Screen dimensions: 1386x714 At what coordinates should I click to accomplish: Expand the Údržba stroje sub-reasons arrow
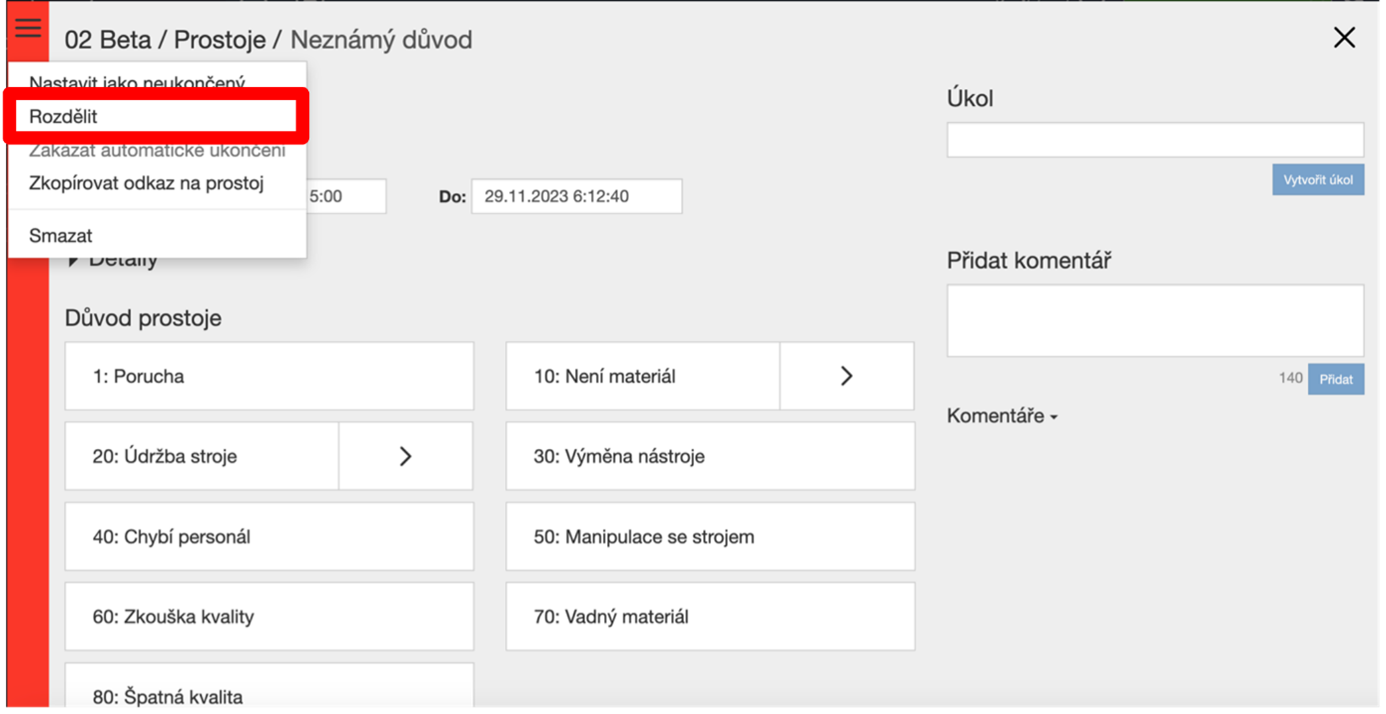click(405, 456)
